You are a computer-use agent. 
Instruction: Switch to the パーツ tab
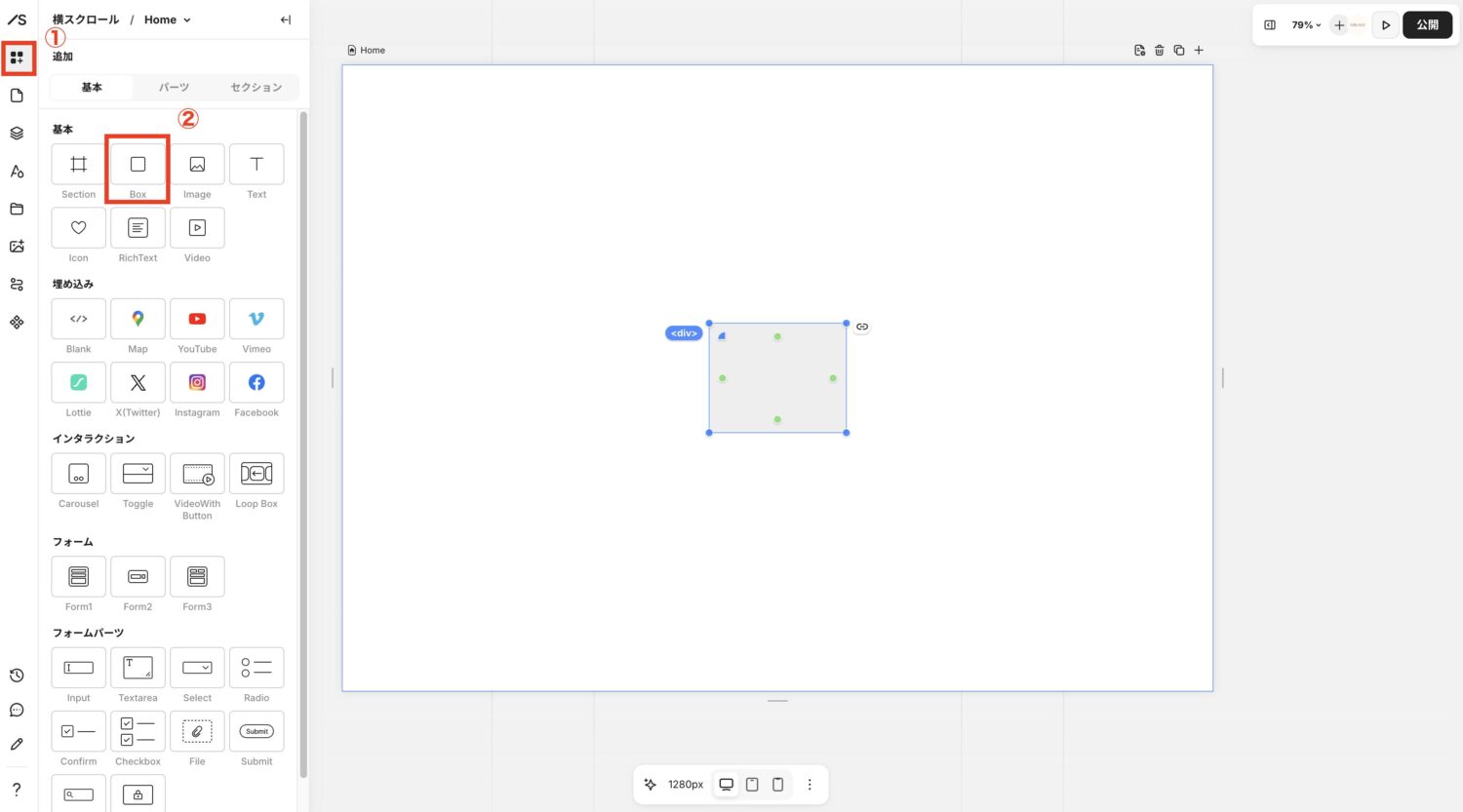pyautogui.click(x=174, y=88)
